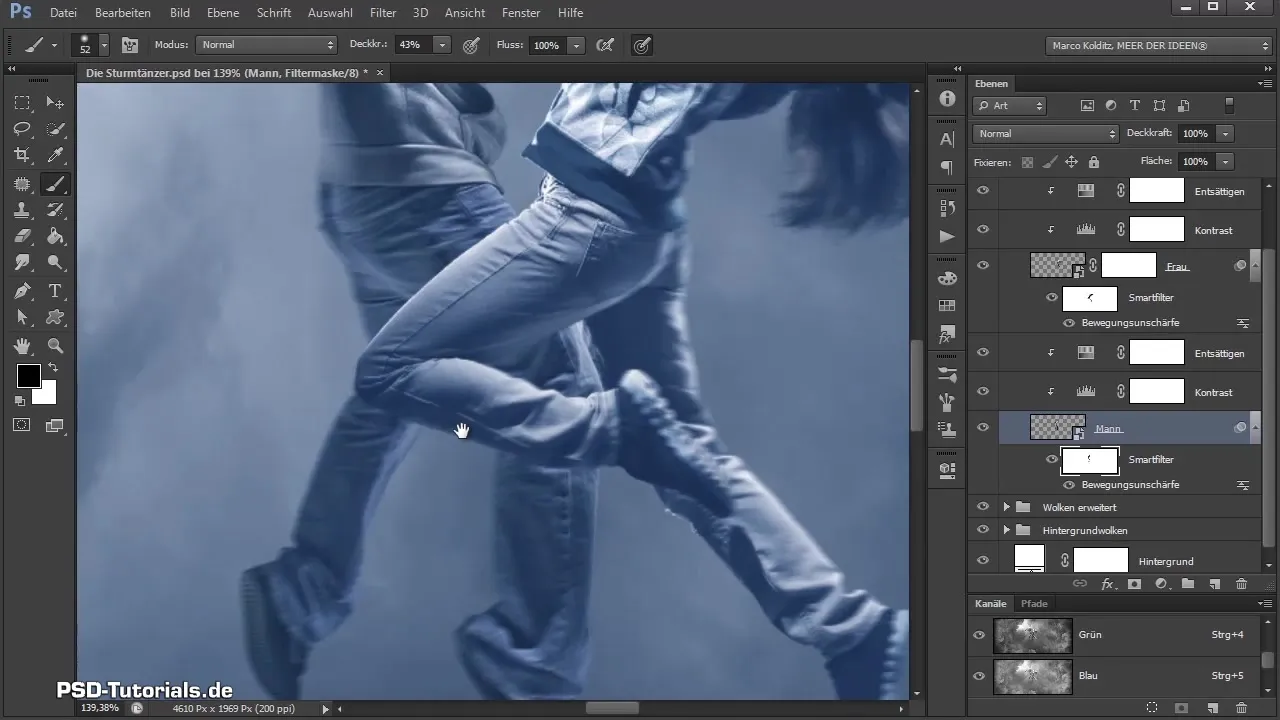
Task: Click the Frau layer name
Action: coord(1177,266)
